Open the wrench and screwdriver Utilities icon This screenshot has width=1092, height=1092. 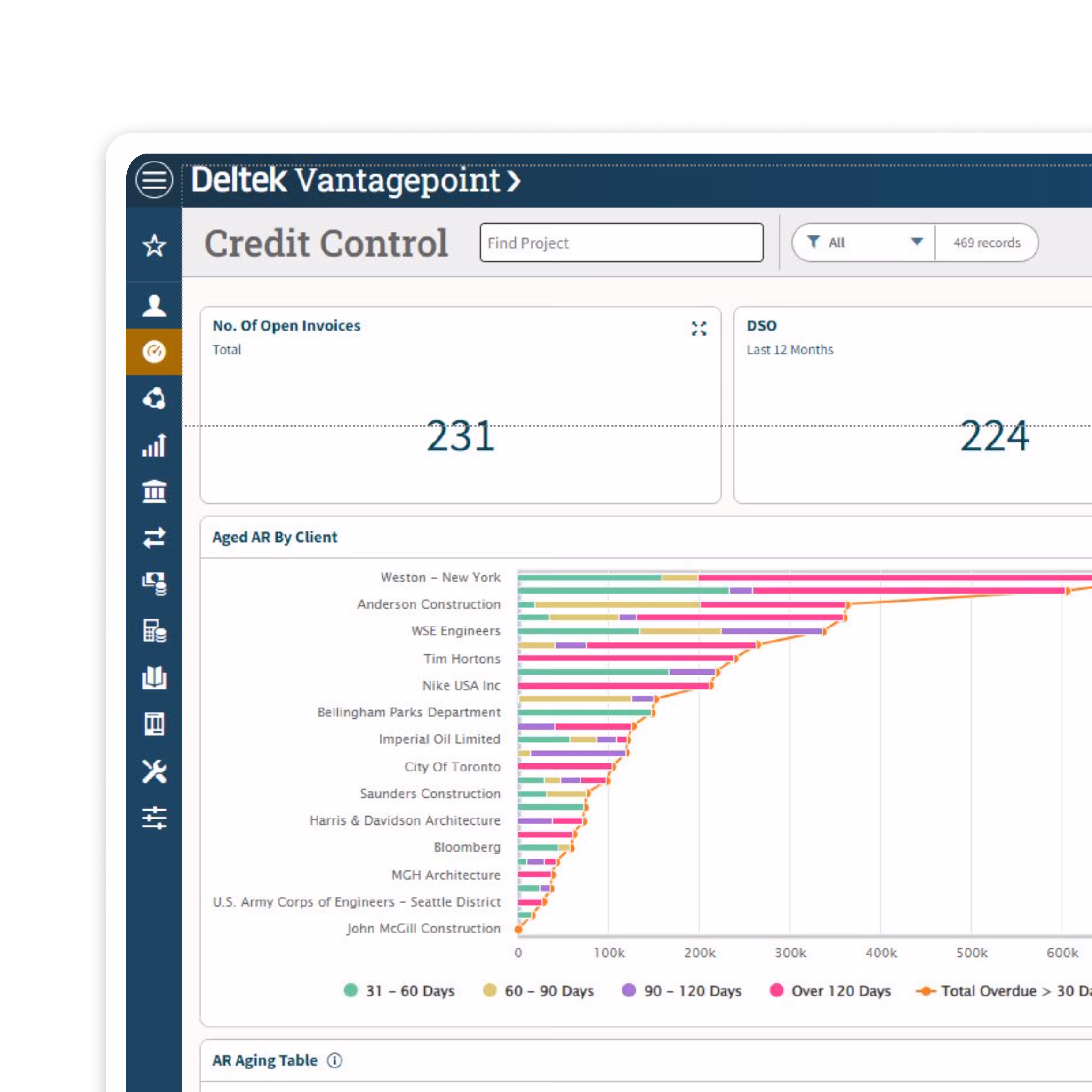point(154,771)
